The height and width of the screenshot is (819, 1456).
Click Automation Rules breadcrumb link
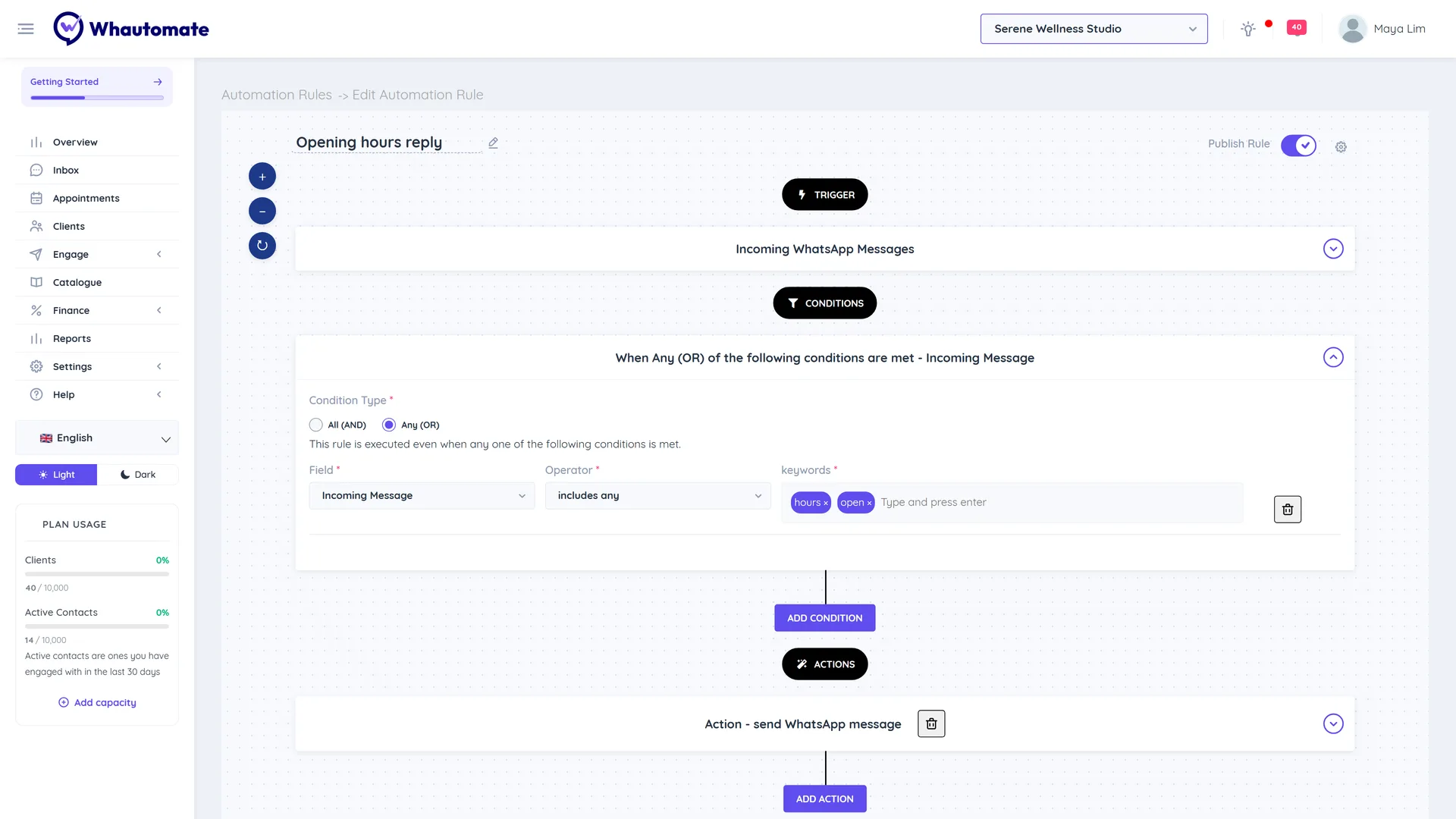(277, 95)
